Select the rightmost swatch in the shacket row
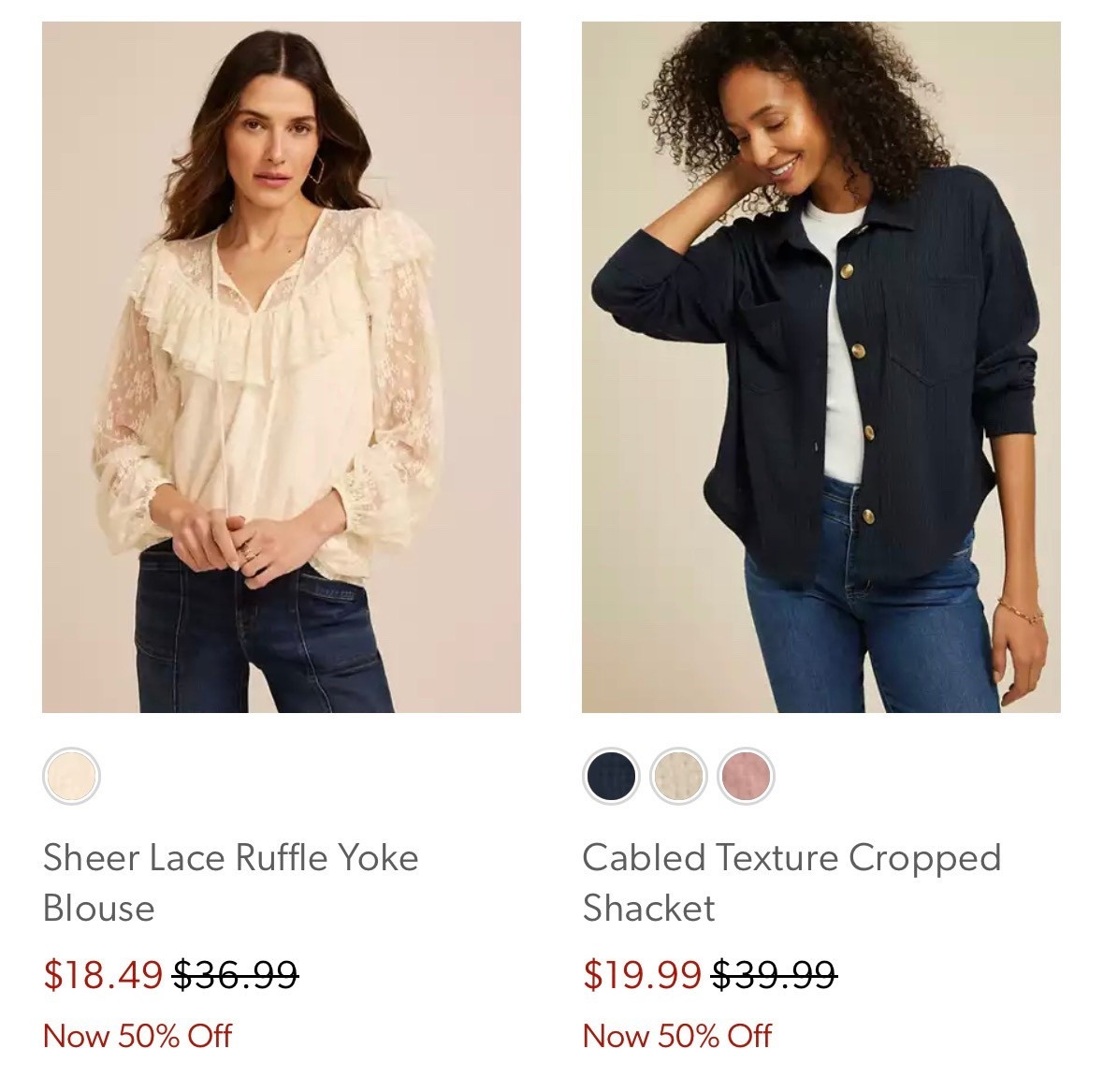Screen dimensions: 1103x1092 (744, 776)
